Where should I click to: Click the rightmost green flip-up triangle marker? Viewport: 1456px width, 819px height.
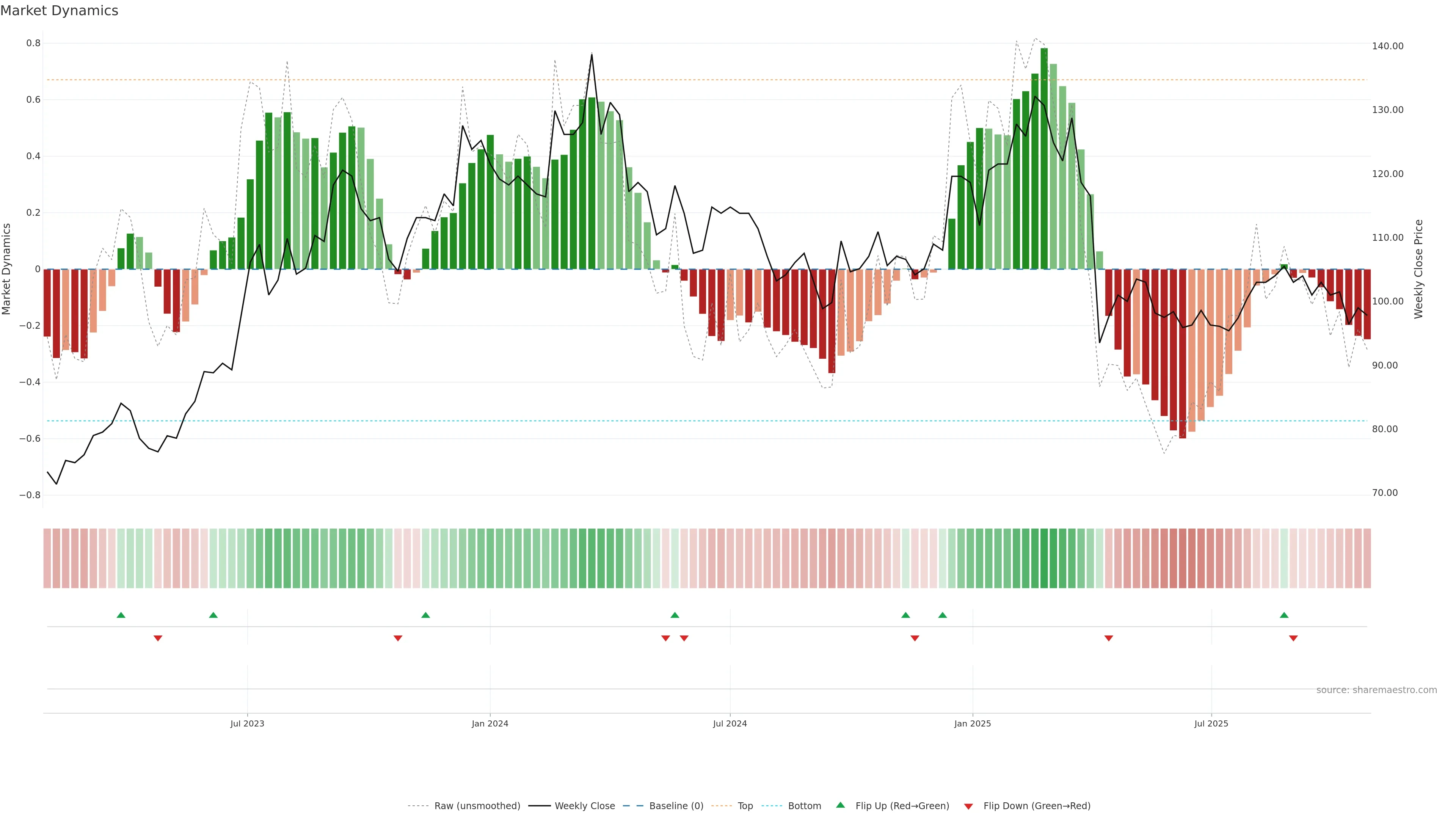(x=1284, y=615)
